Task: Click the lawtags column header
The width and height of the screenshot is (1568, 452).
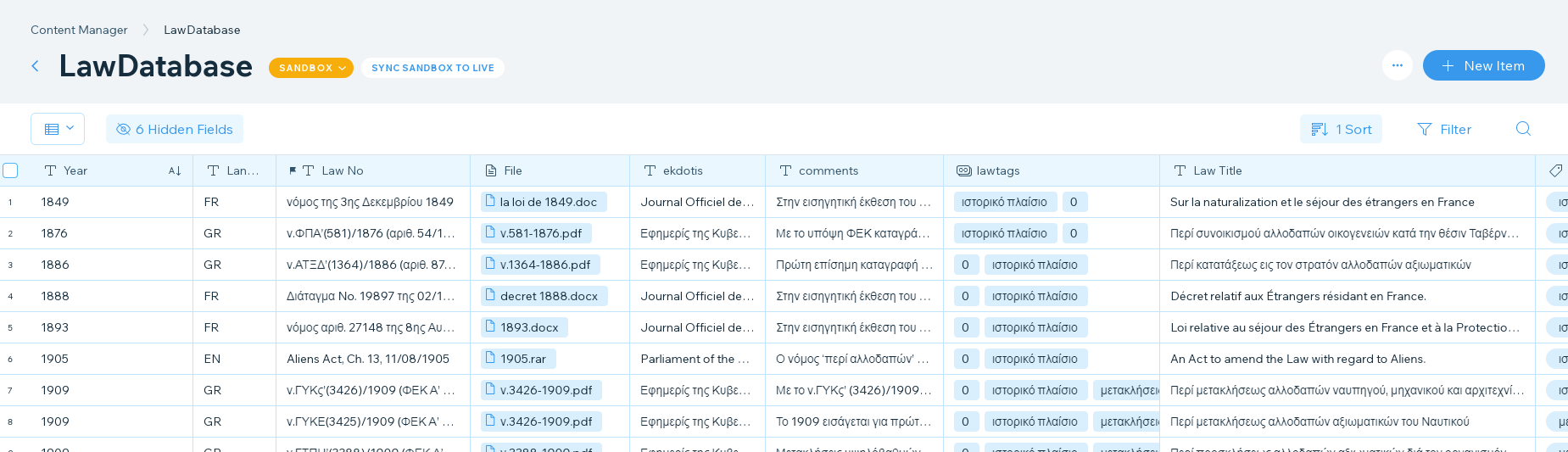Action: (1051, 170)
